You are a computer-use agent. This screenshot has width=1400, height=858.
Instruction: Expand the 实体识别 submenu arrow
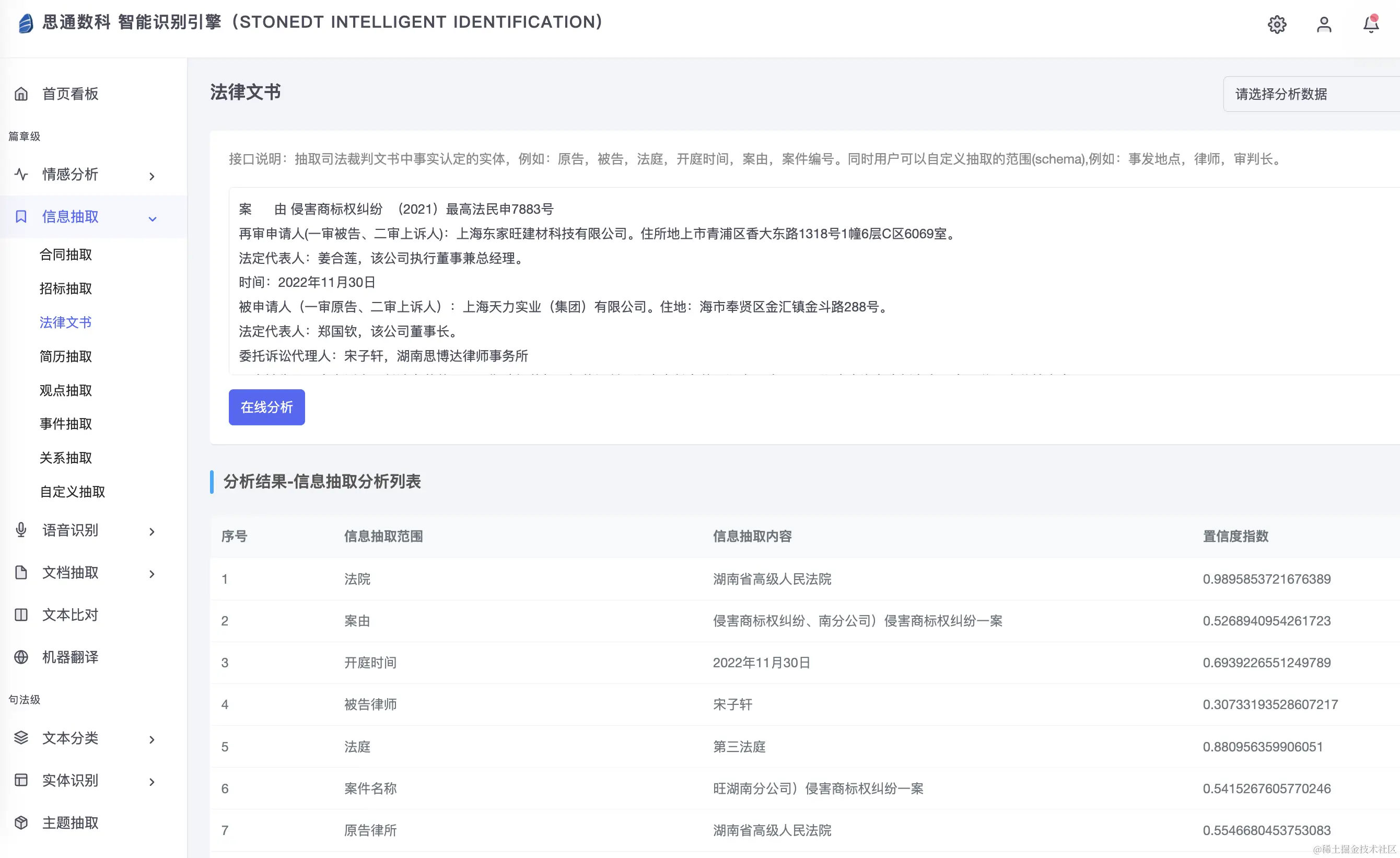click(151, 782)
